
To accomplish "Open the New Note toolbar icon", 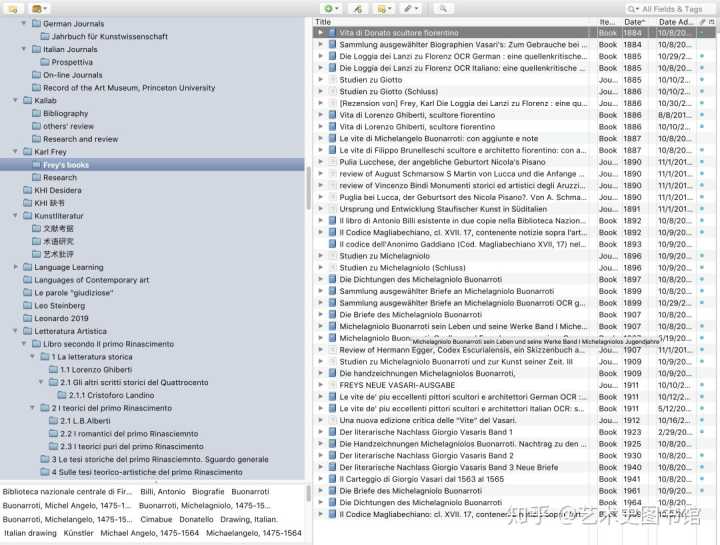I will [x=384, y=9].
